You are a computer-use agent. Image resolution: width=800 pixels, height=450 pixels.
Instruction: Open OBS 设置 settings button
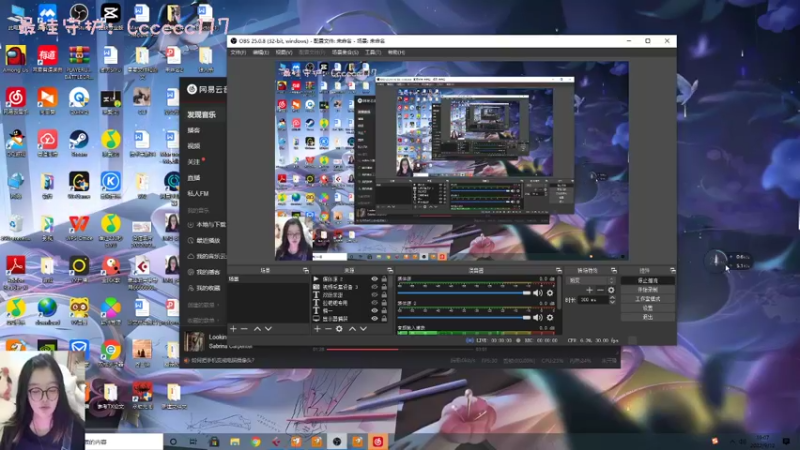647,308
